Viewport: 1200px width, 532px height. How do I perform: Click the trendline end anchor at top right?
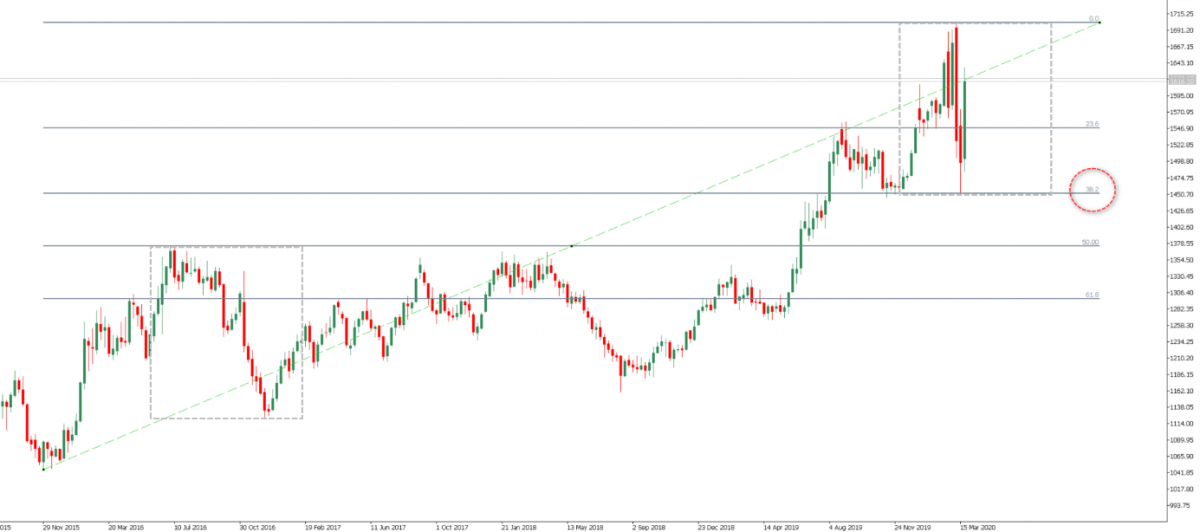point(1100,23)
